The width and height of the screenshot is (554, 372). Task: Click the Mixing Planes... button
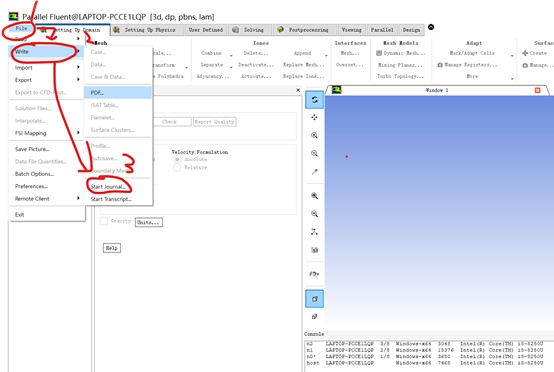[x=400, y=65]
